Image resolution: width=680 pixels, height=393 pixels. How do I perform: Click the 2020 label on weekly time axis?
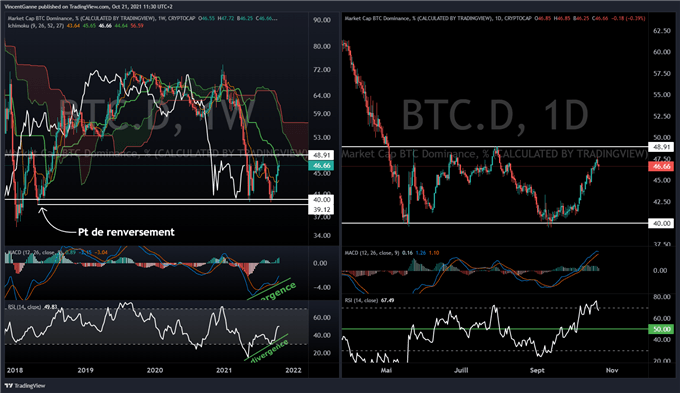(x=155, y=370)
